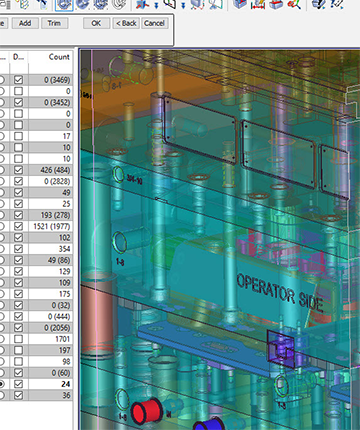The height and width of the screenshot is (430, 360).
Task: Click the count value 0 (32)
Action: pos(61,305)
